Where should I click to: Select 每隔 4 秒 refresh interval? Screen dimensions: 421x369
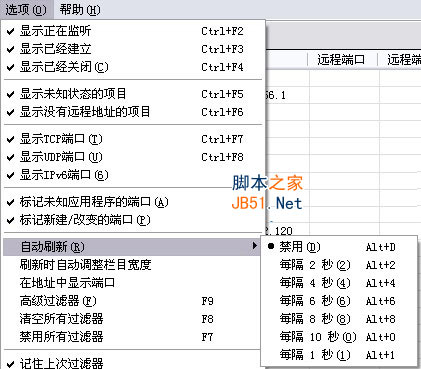point(339,283)
